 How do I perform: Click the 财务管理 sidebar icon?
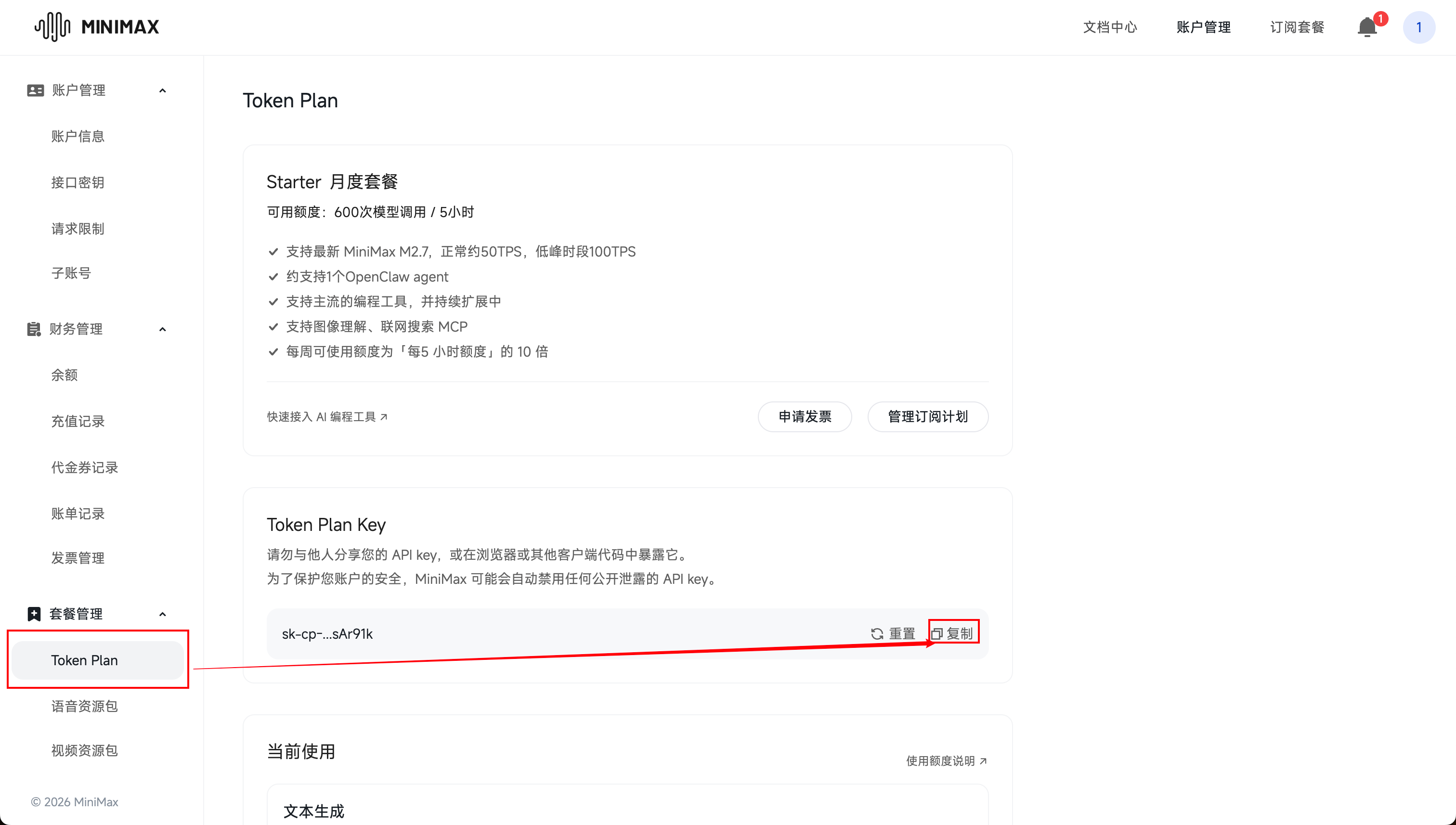(34, 329)
